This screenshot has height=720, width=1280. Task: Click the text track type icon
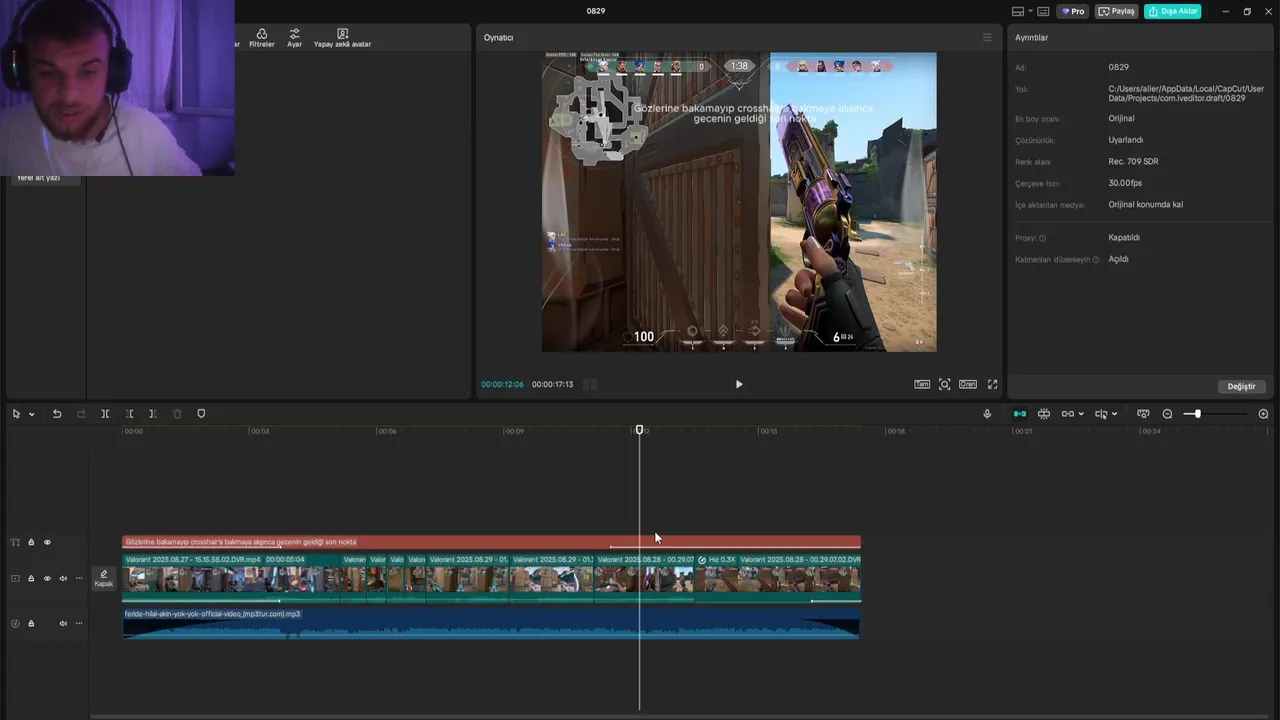pos(15,542)
